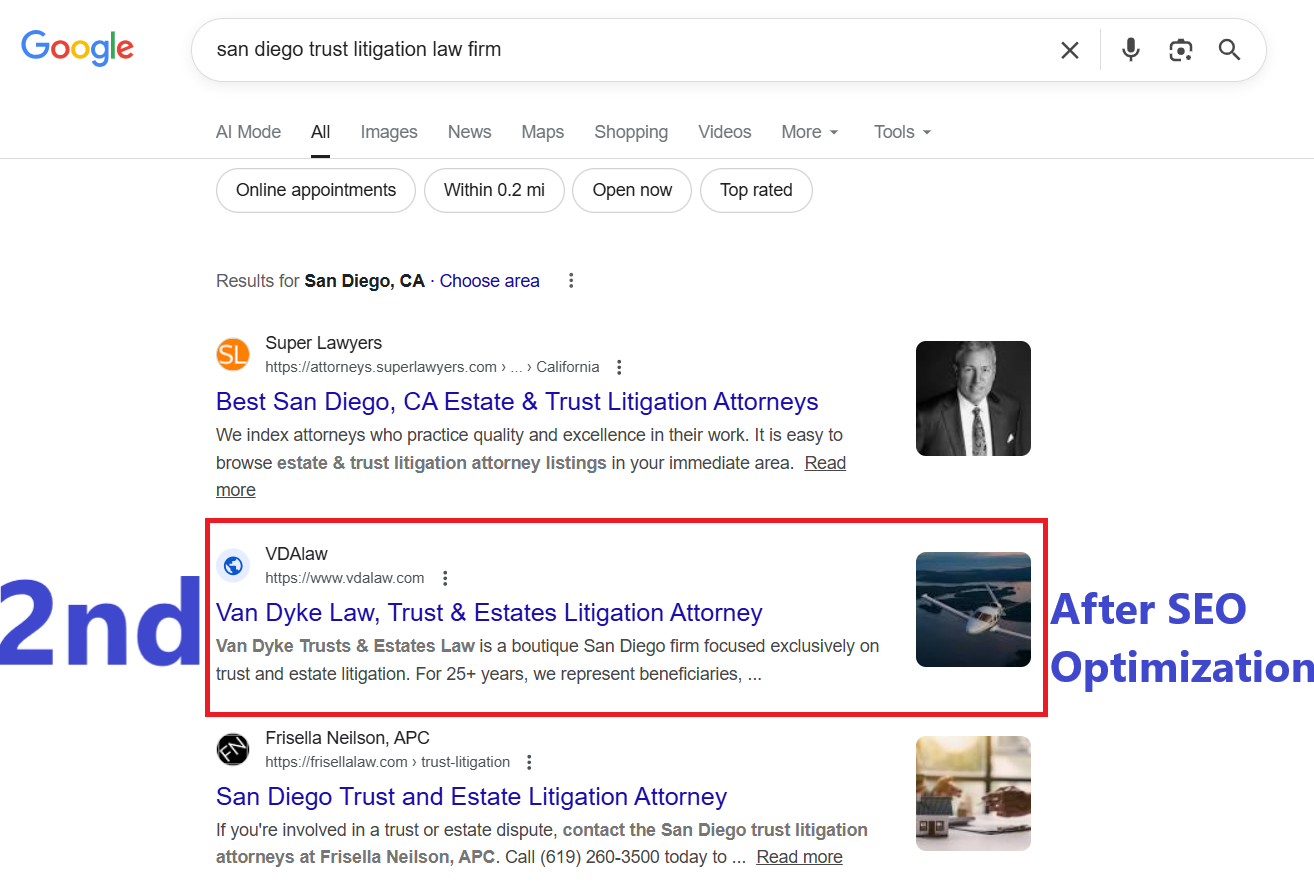
Task: Open VDAlaw result options dots
Action: tap(445, 578)
